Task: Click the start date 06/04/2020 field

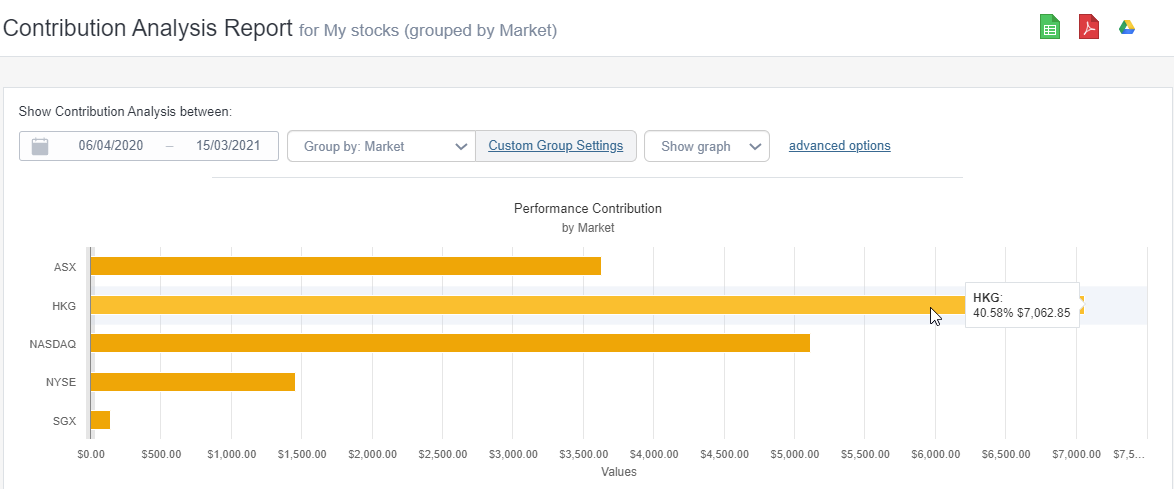Action: point(111,146)
